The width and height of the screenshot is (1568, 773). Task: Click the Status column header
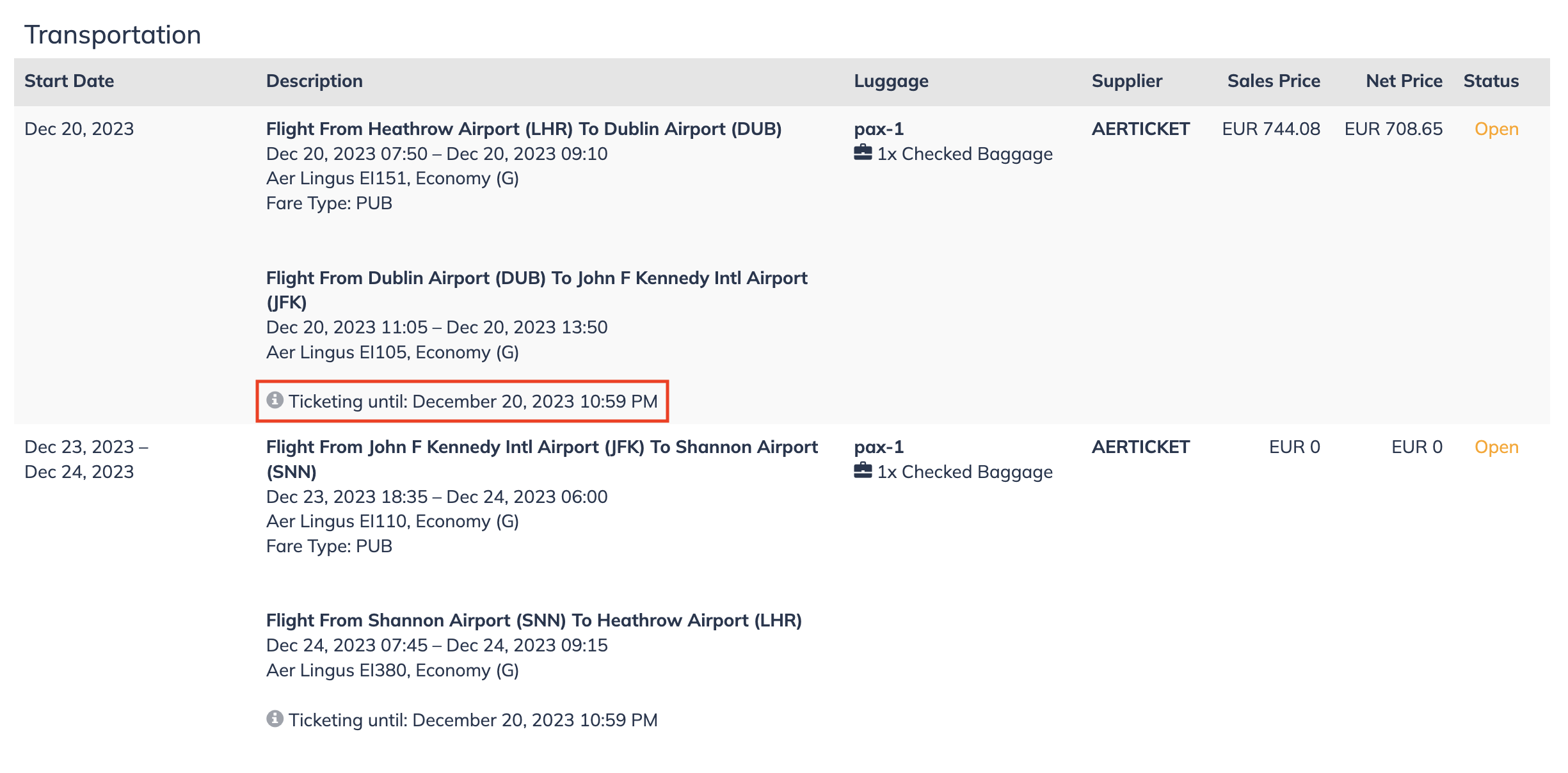coord(1491,81)
